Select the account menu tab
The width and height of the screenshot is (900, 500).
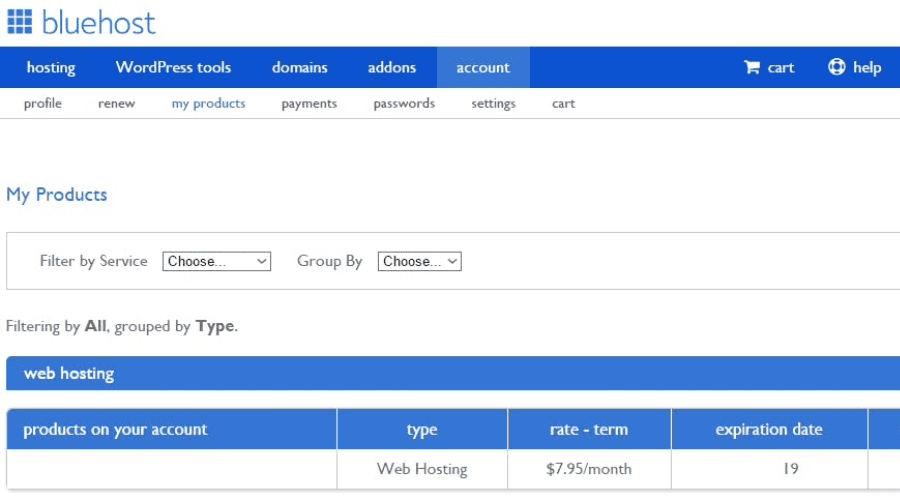(483, 67)
